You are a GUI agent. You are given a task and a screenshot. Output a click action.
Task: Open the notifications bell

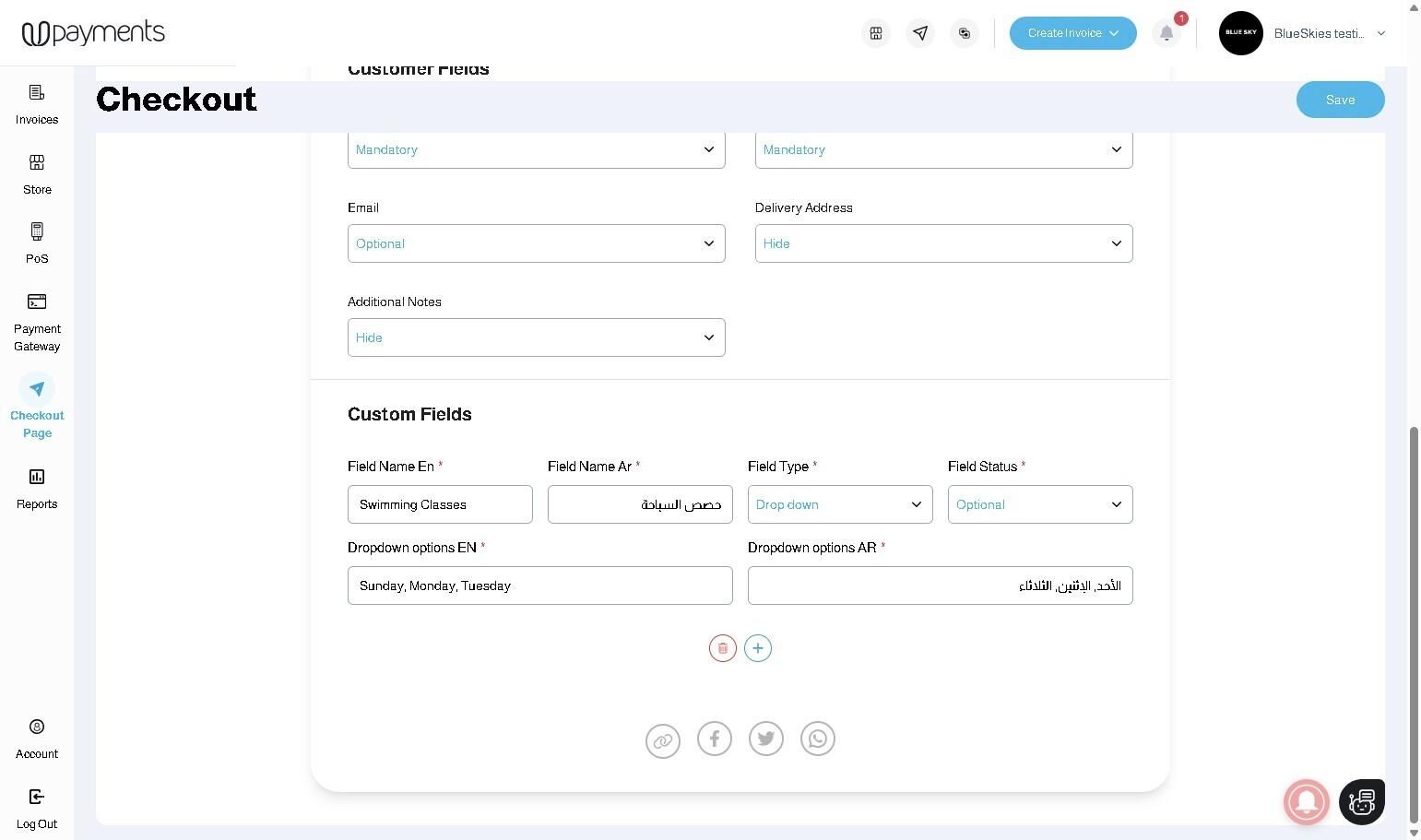click(1166, 33)
